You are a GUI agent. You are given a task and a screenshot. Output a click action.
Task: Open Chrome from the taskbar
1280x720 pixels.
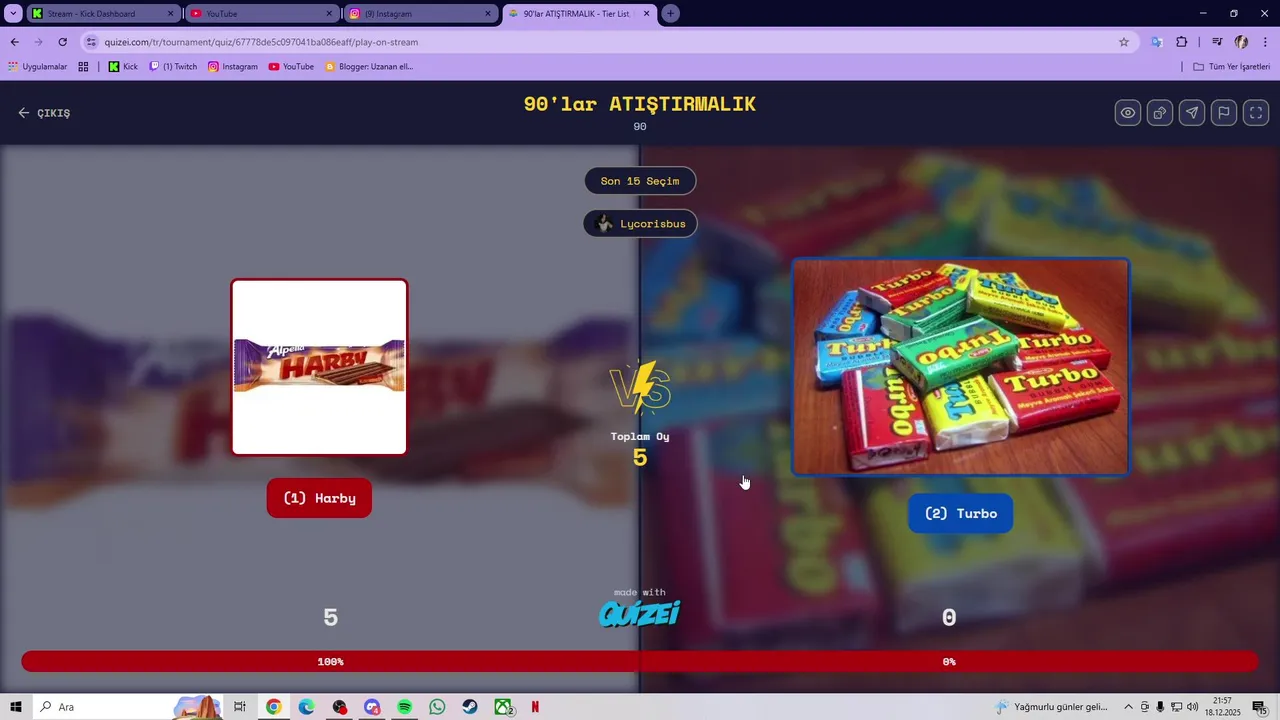tap(273, 707)
